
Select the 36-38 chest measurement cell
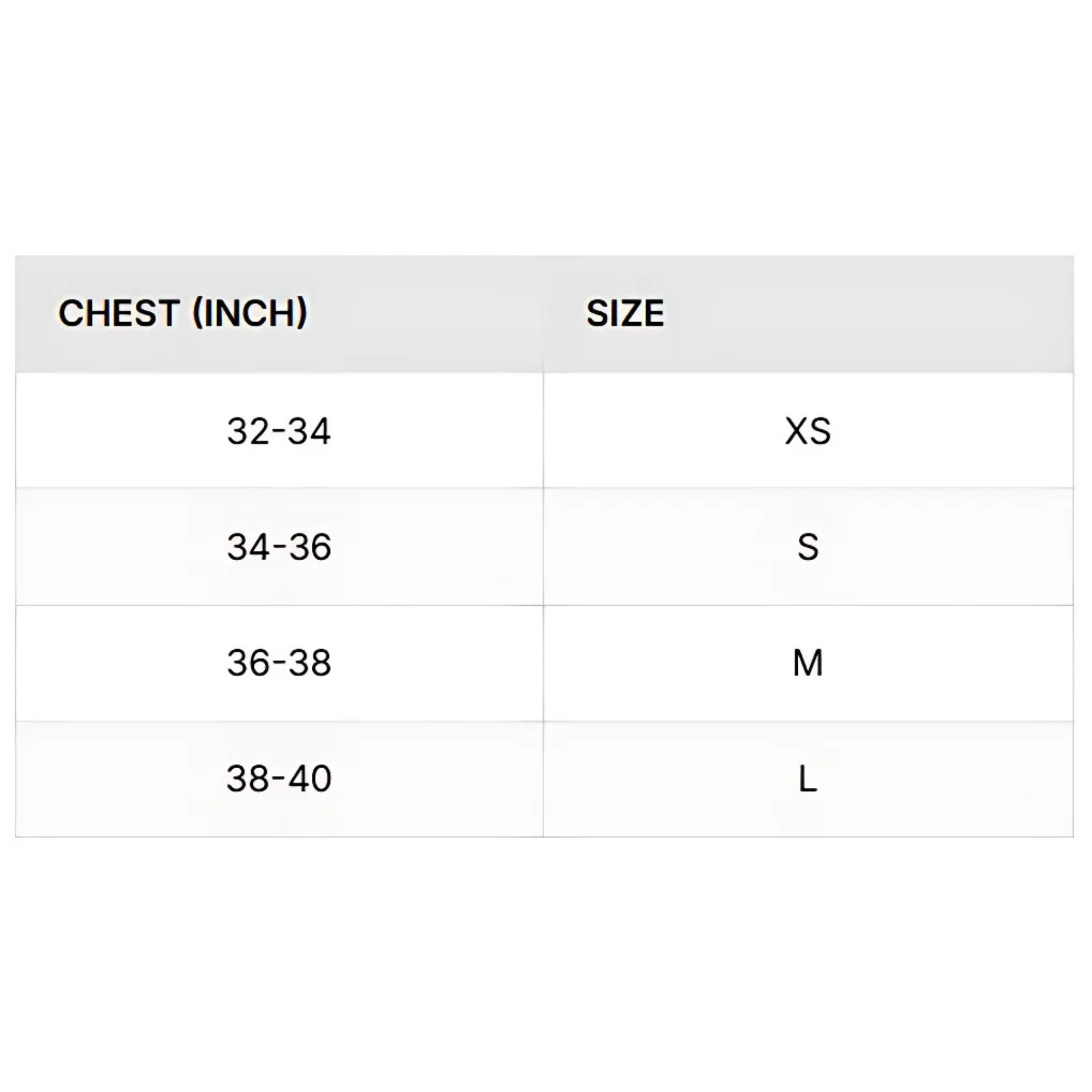click(279, 663)
